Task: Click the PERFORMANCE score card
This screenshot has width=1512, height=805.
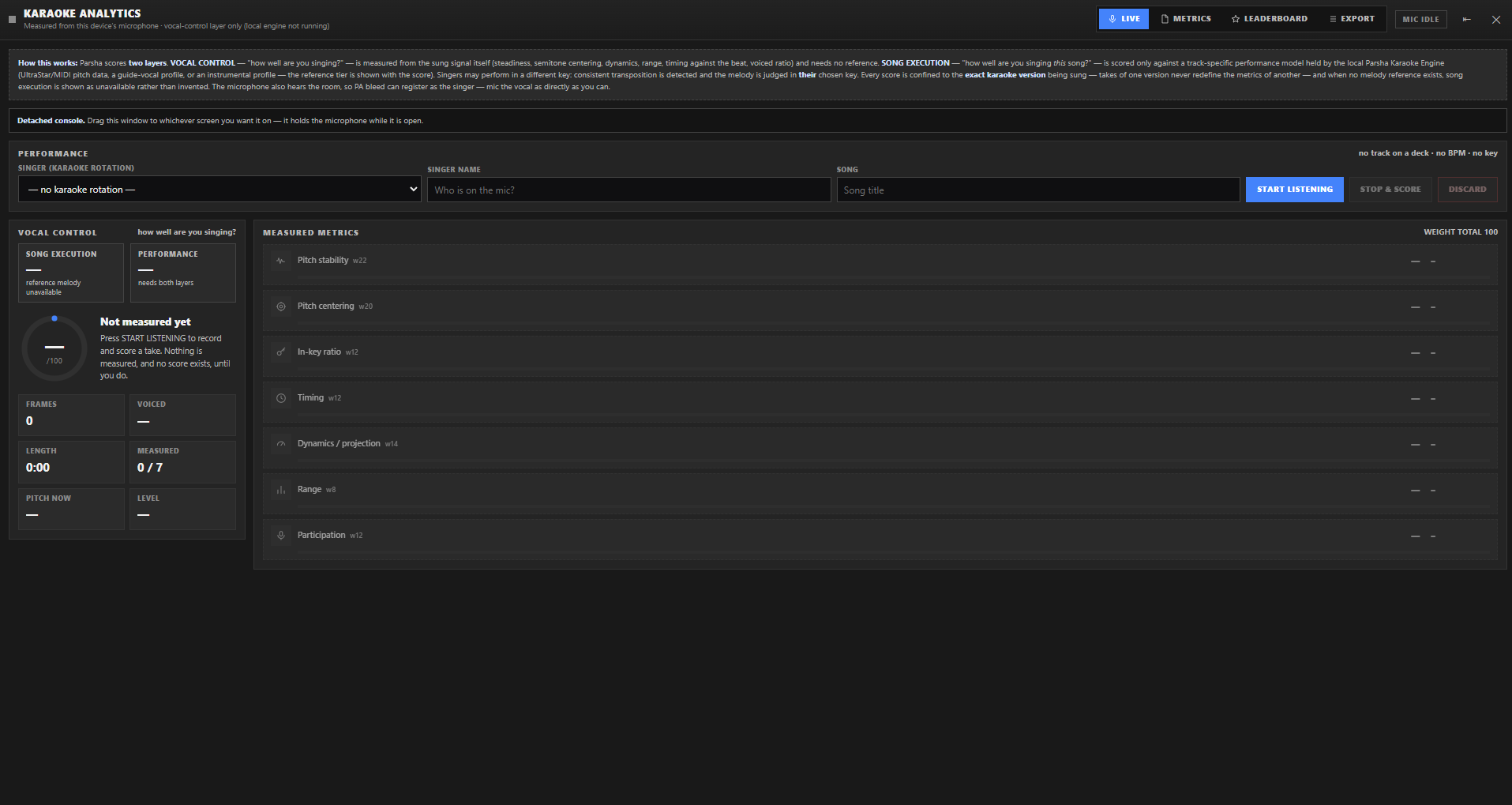Action: 183,273
